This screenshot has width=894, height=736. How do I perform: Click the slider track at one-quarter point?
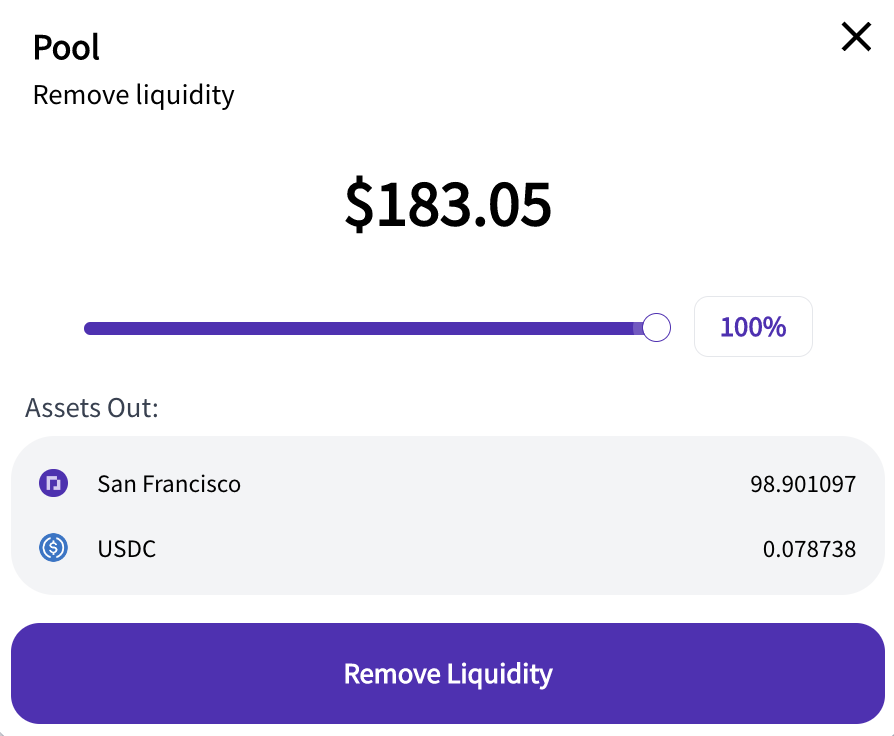pyautogui.click(x=227, y=328)
